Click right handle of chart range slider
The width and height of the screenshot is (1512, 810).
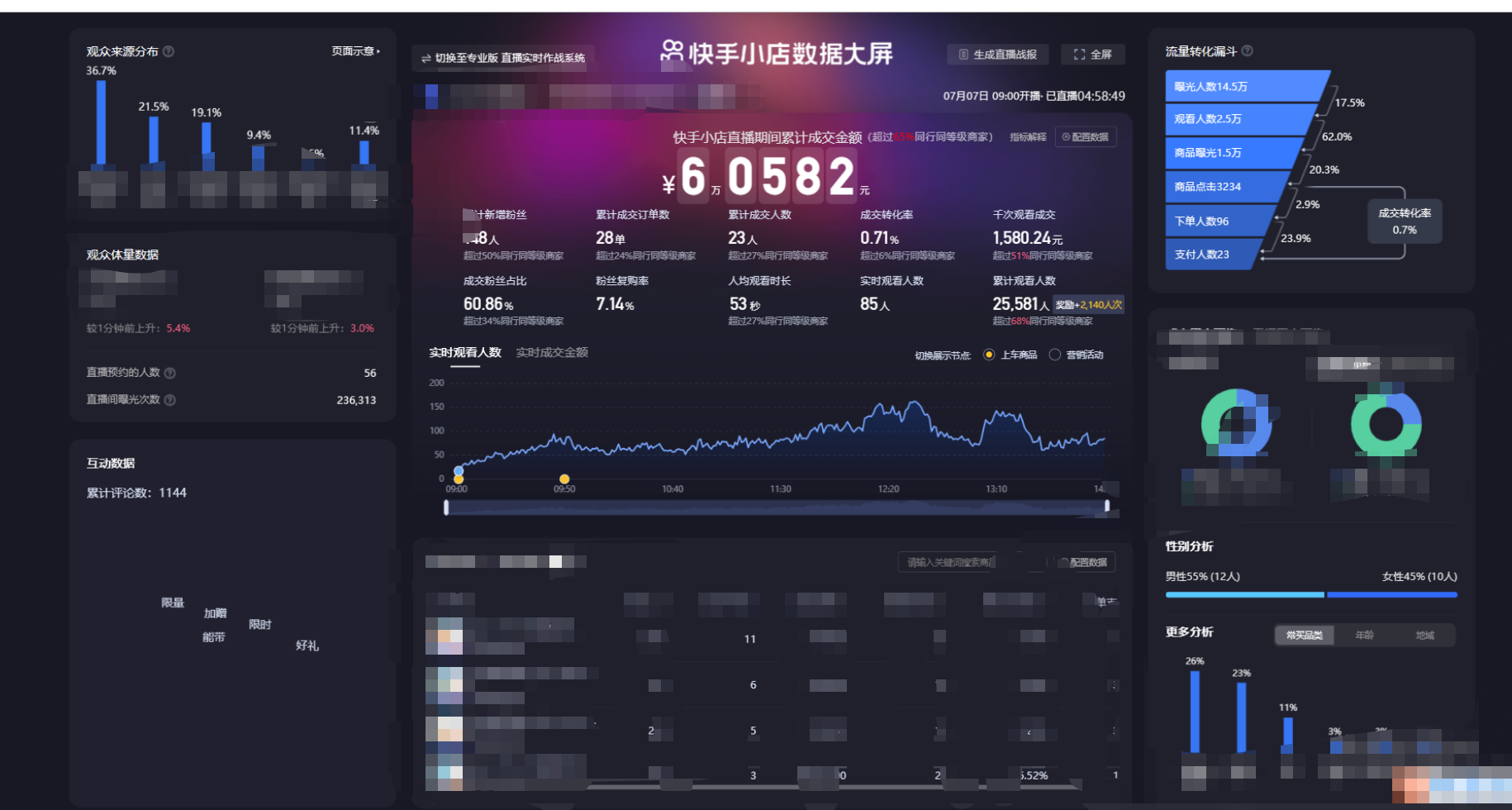tap(1107, 506)
